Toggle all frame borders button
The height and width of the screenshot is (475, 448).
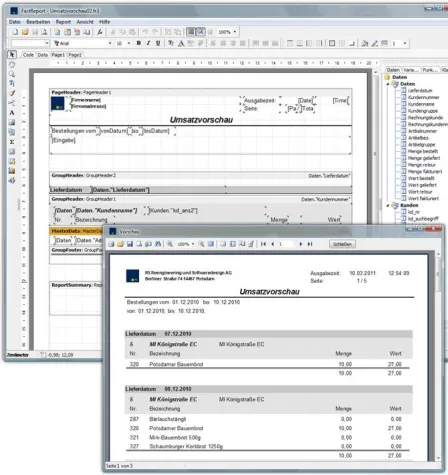[x=332, y=43]
